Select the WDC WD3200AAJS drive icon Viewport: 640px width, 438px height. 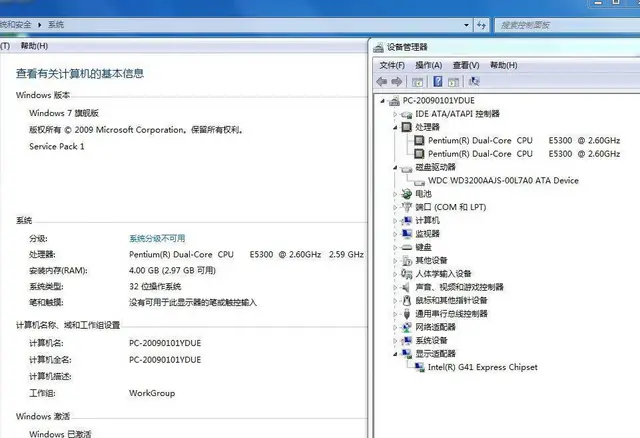pos(419,182)
